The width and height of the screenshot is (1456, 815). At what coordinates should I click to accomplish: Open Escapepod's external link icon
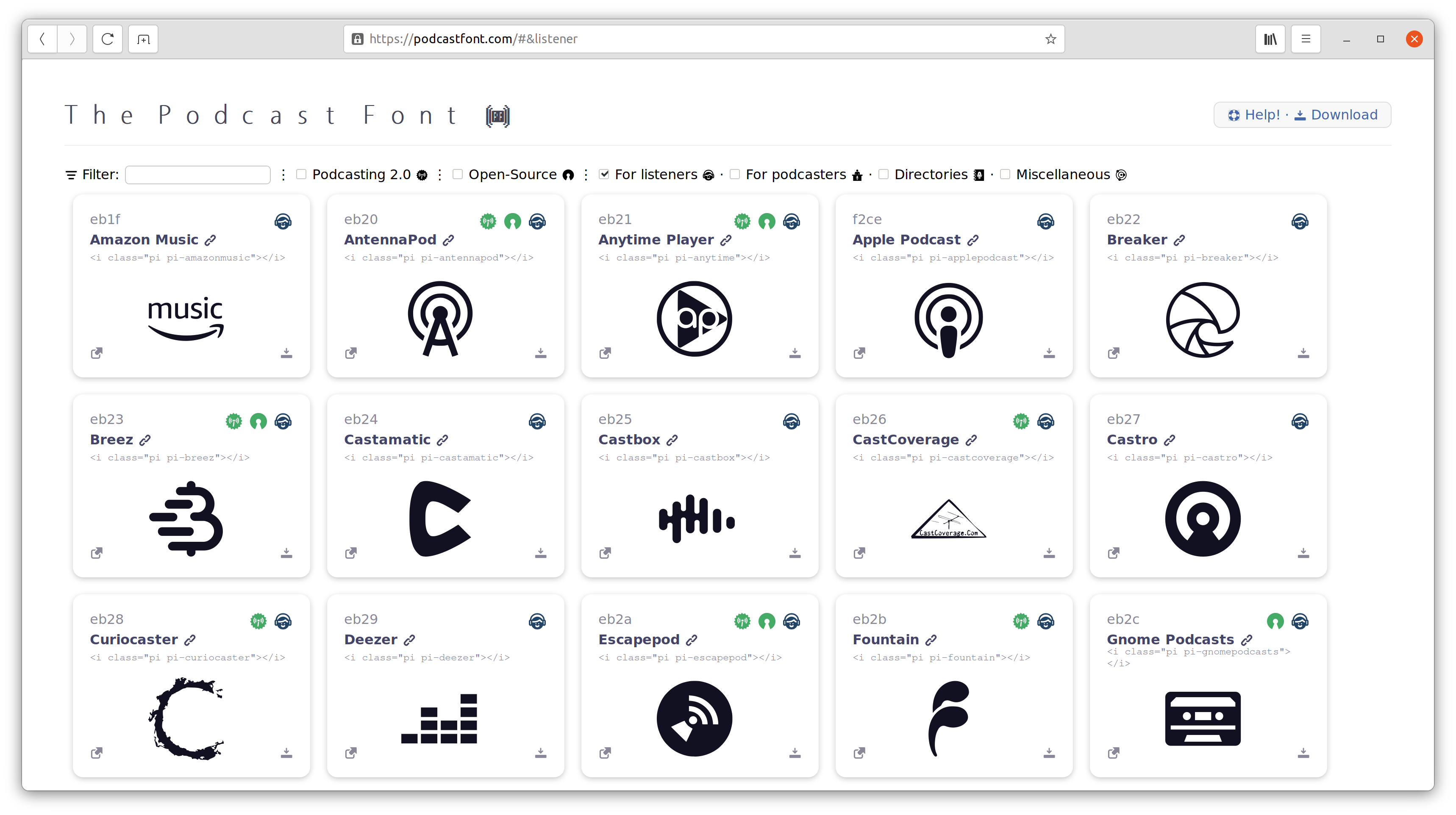pyautogui.click(x=605, y=753)
